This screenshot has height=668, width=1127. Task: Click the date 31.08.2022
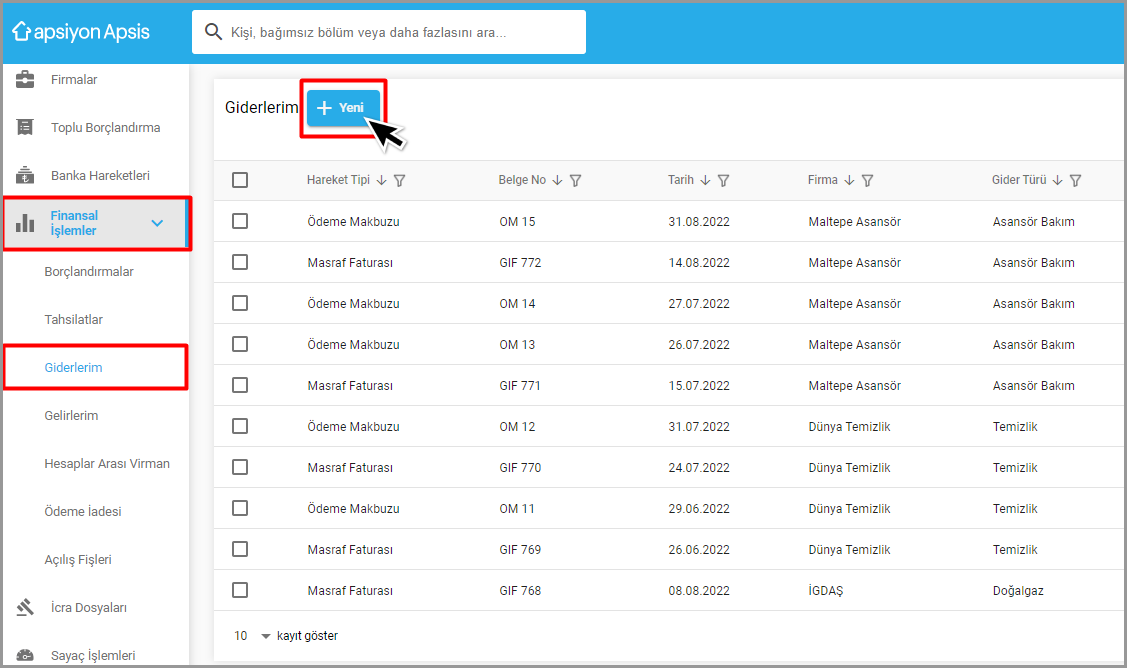tap(699, 221)
